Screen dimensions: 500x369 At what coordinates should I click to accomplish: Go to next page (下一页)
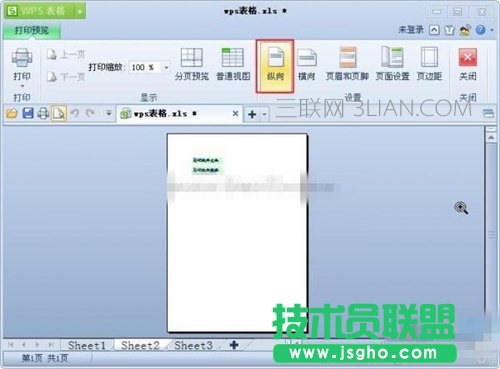pyautogui.click(x=66, y=77)
